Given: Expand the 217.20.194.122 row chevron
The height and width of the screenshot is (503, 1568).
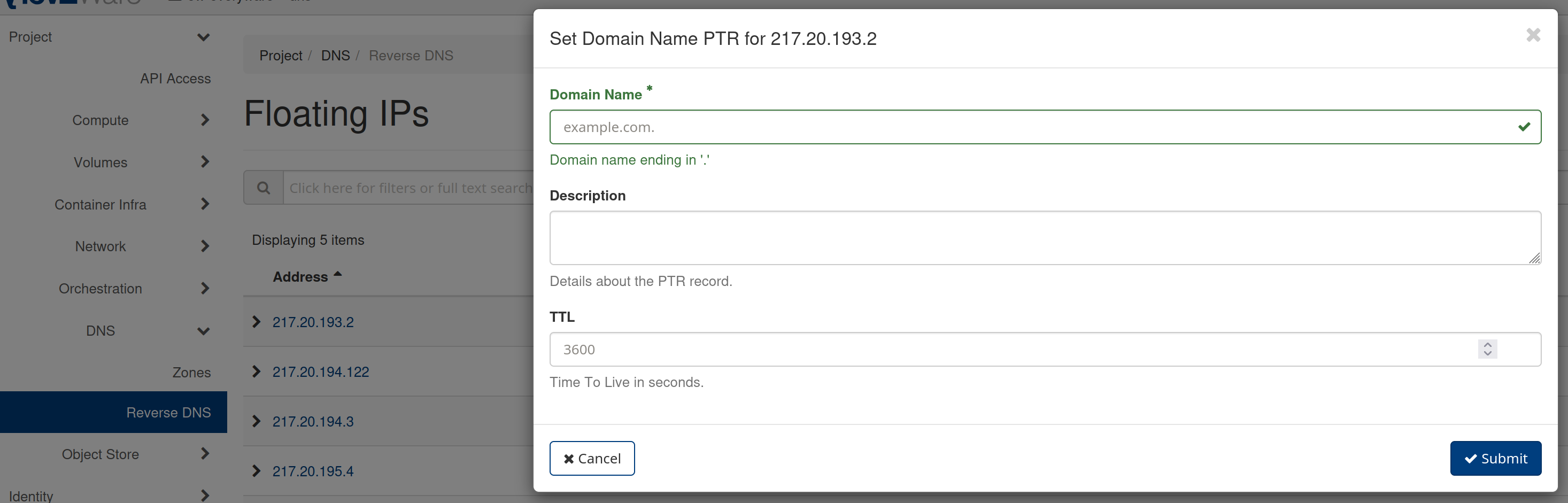Looking at the screenshot, I should pyautogui.click(x=256, y=372).
